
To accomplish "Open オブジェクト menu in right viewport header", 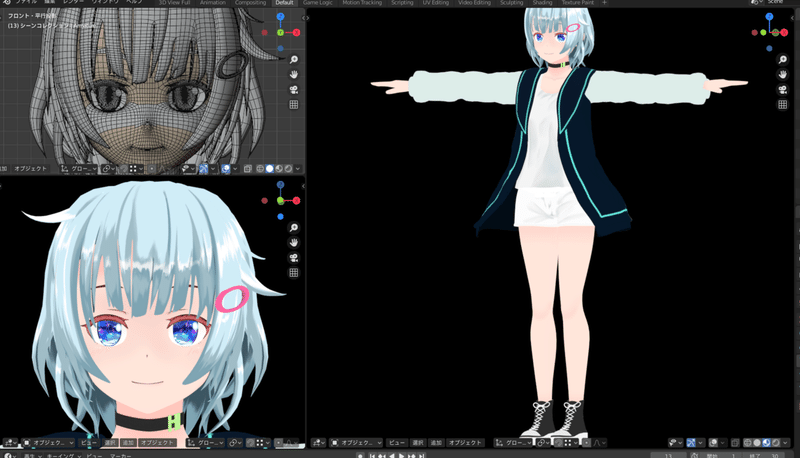I will click(x=465, y=443).
